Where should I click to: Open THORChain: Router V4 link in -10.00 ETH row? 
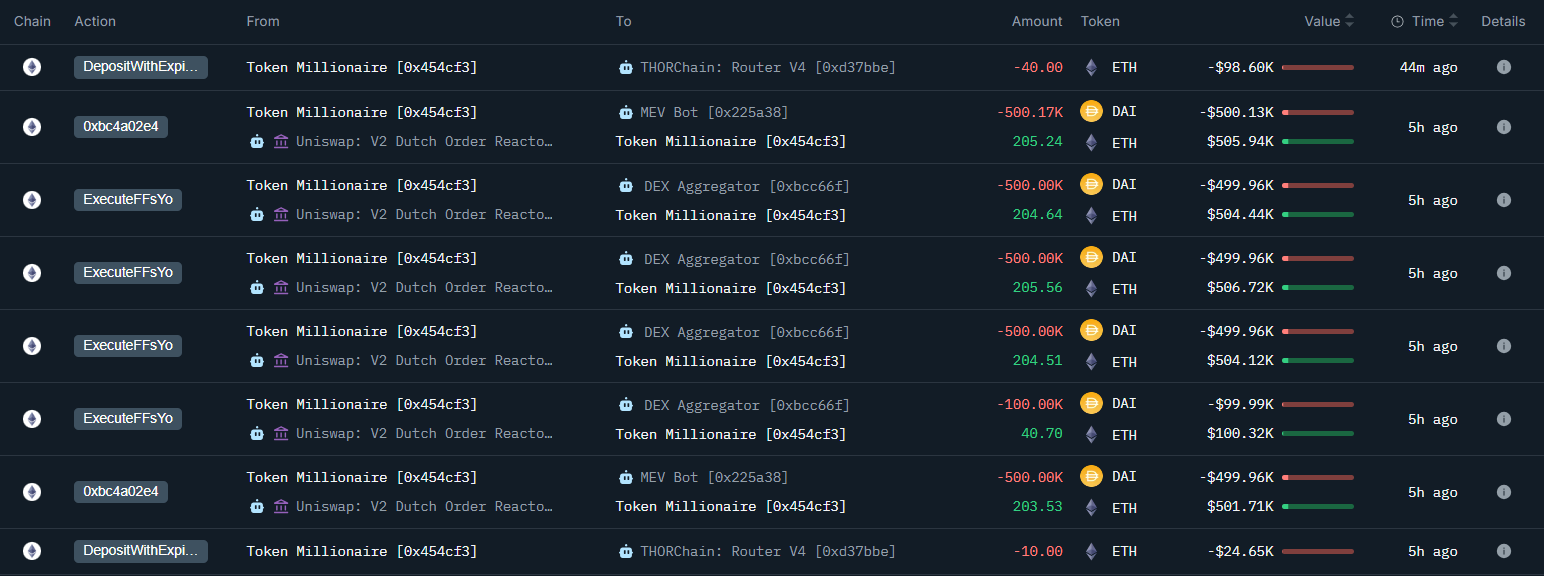[768, 551]
